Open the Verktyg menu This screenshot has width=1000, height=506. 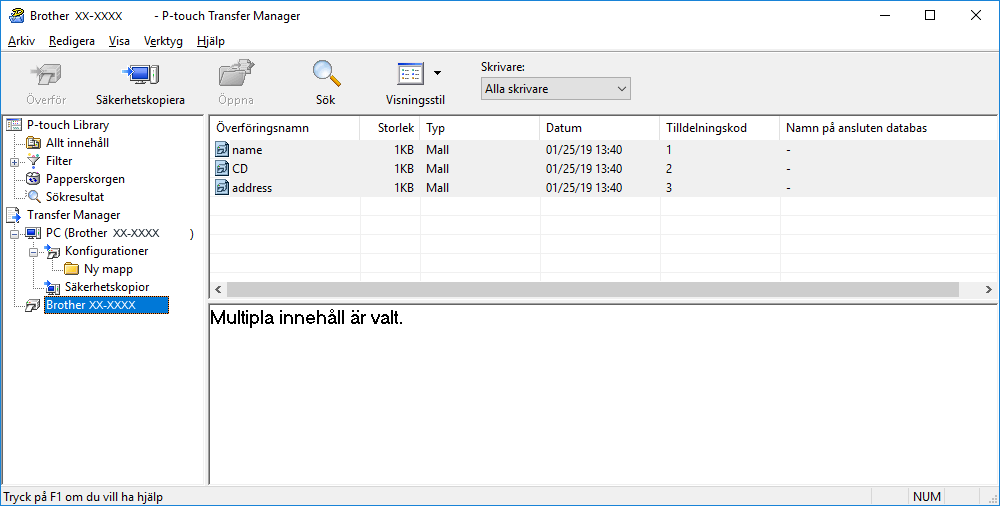coord(163,41)
